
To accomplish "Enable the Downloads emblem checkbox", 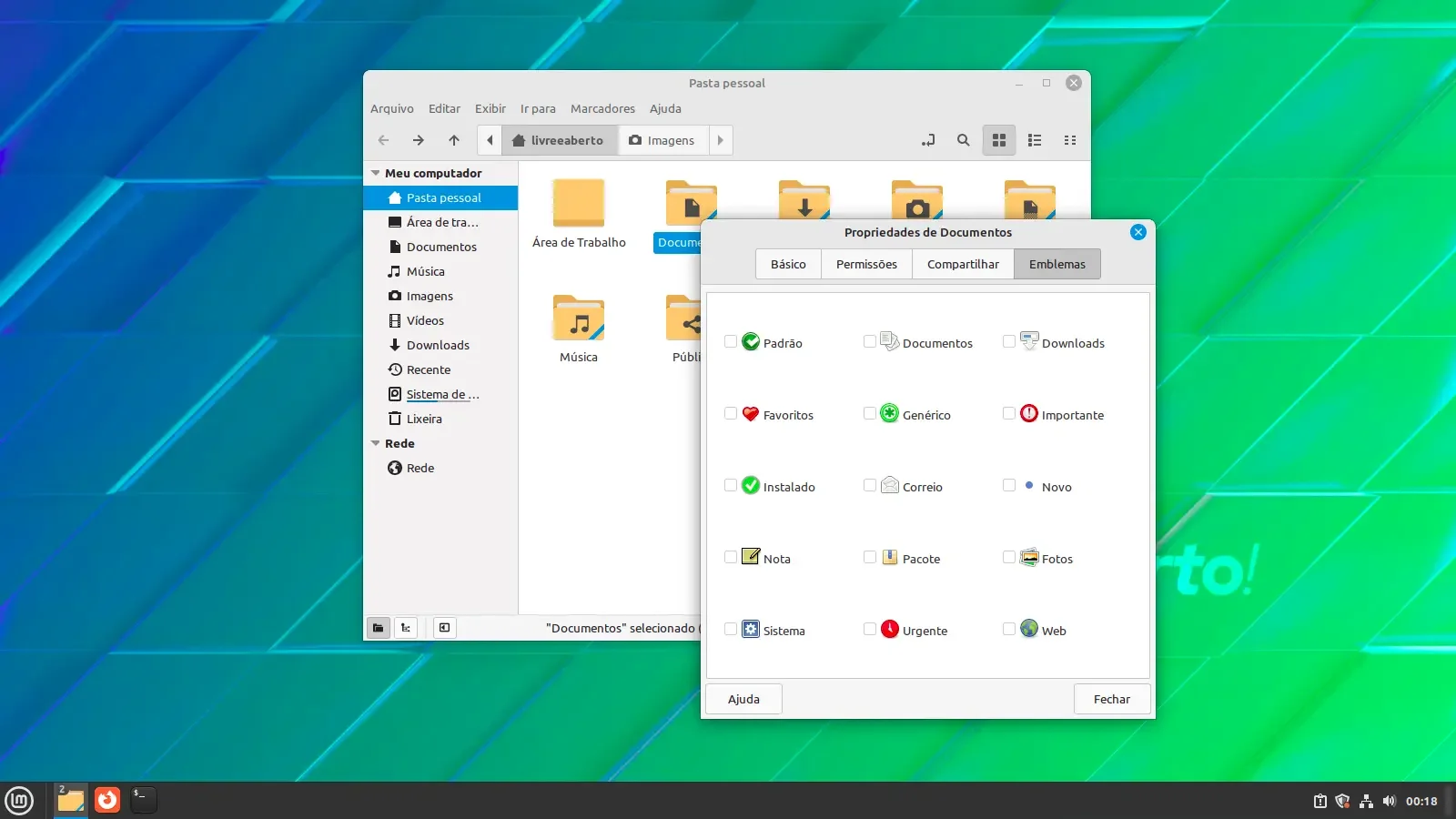I will coord(1009,341).
